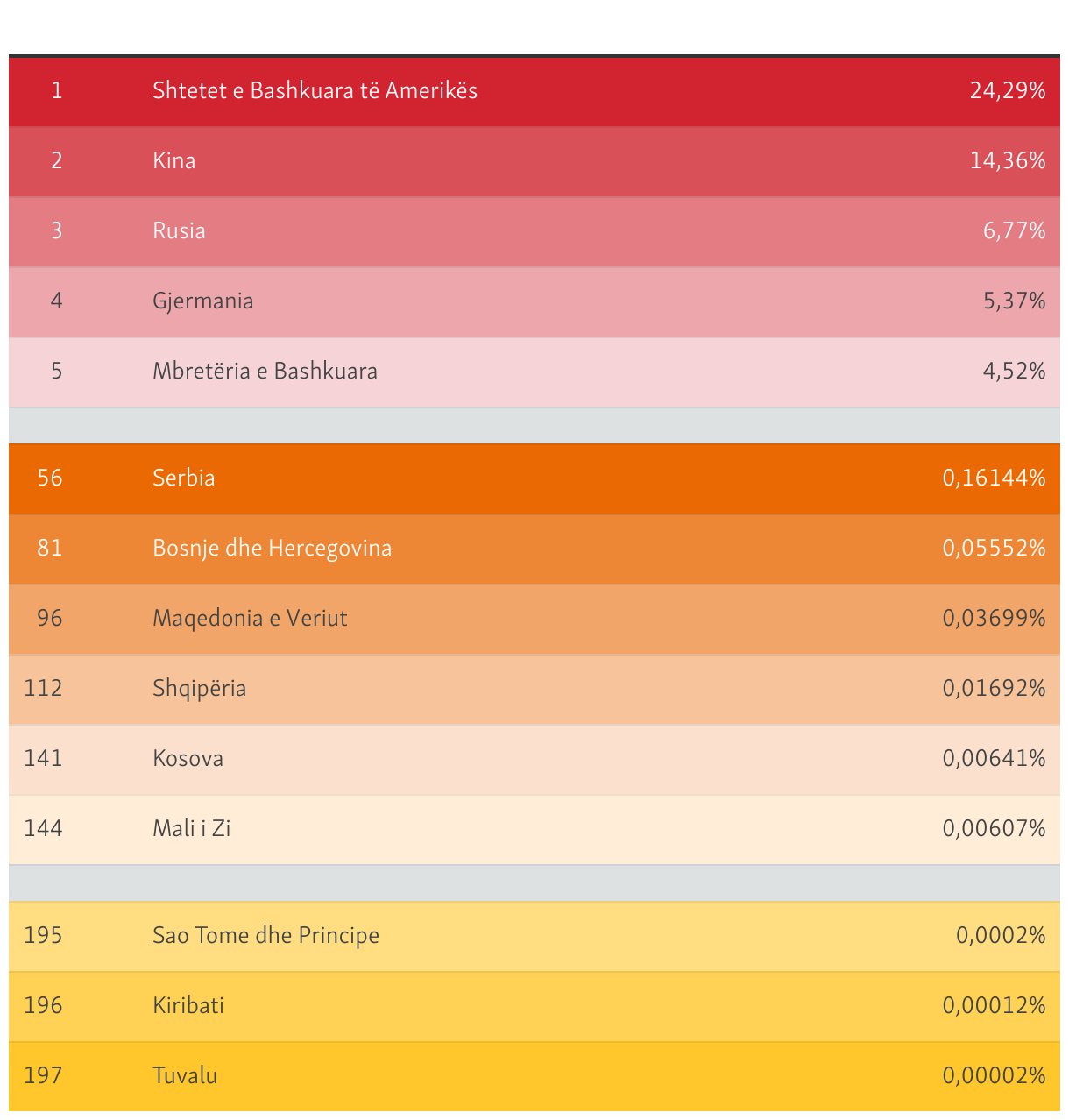This screenshot has height=1120, width=1069.
Task: Select rank number 112 cell
Action: tap(43, 688)
